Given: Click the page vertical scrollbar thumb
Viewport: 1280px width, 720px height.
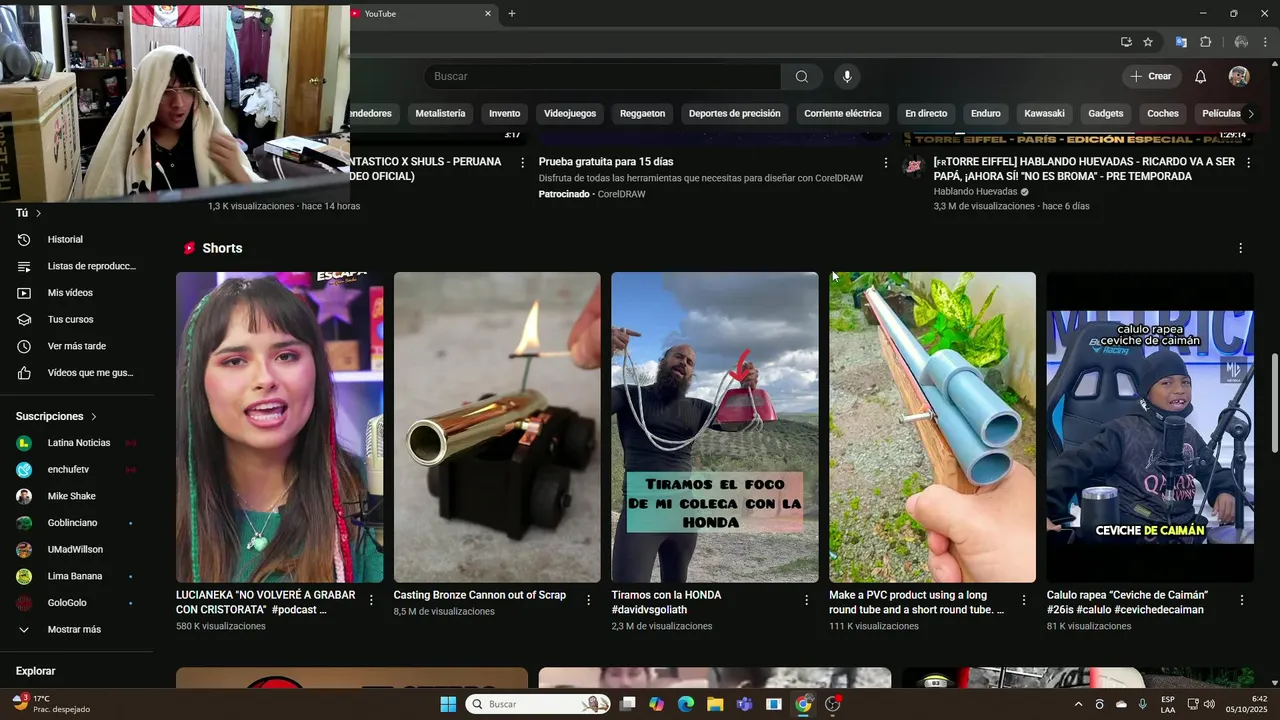Looking at the screenshot, I should click(x=1273, y=402).
